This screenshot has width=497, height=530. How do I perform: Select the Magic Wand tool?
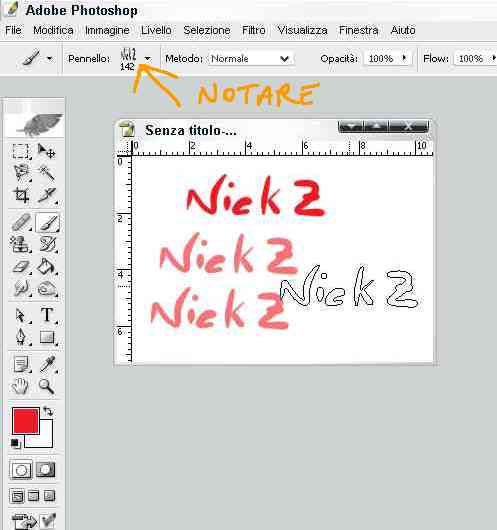pyautogui.click(x=47, y=173)
